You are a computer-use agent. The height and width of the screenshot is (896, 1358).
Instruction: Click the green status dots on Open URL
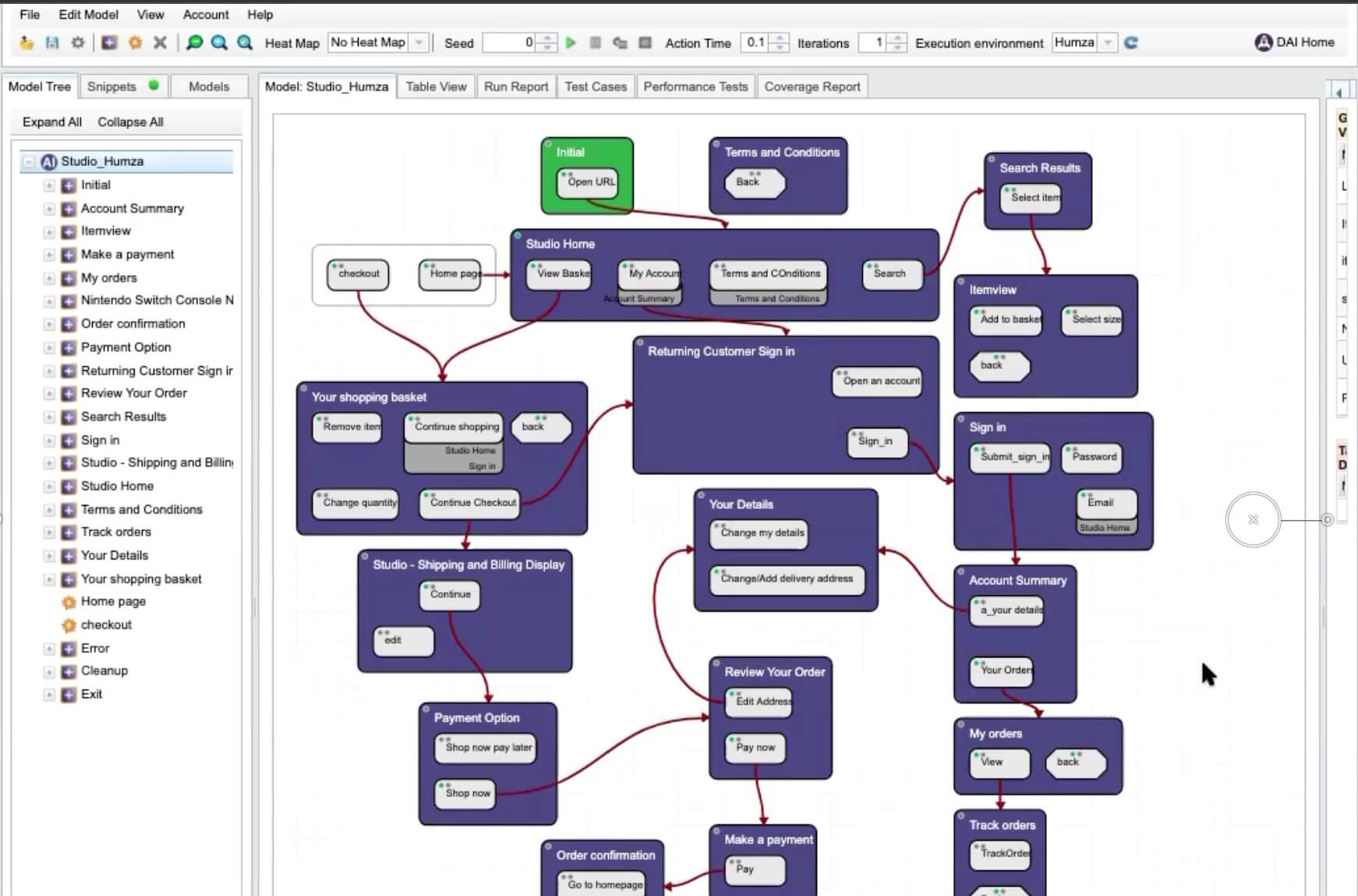565,174
